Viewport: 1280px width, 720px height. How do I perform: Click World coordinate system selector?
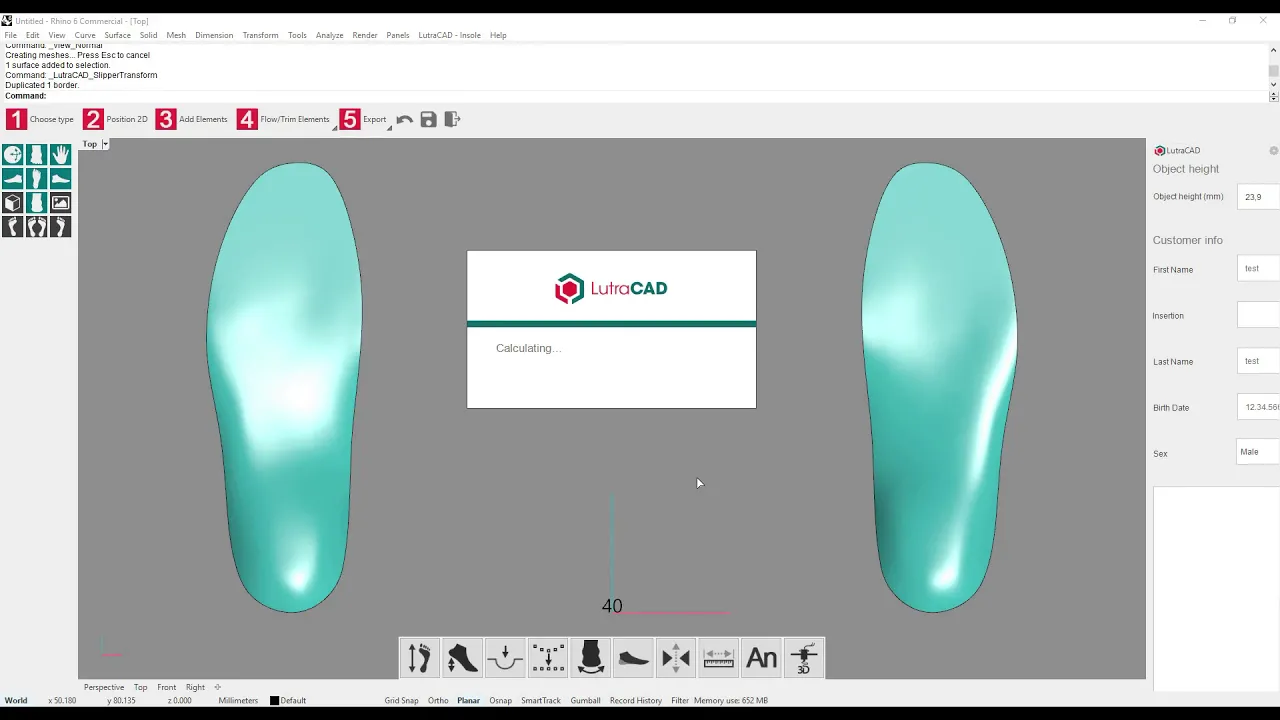pos(16,700)
